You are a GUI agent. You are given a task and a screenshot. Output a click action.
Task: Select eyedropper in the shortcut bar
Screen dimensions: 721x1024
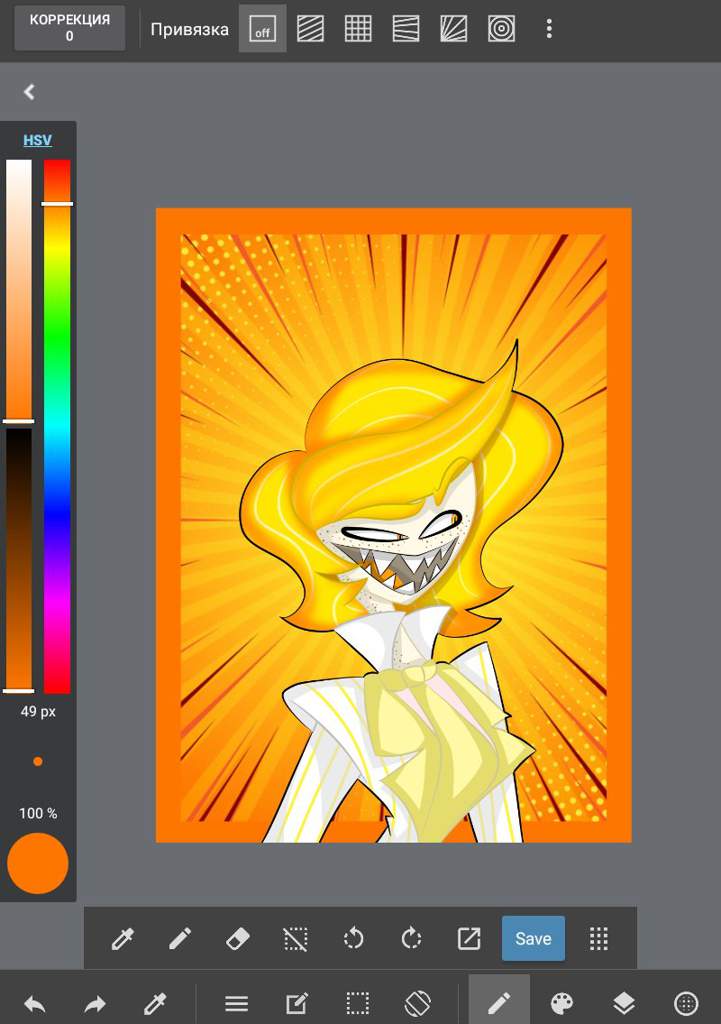click(x=122, y=938)
